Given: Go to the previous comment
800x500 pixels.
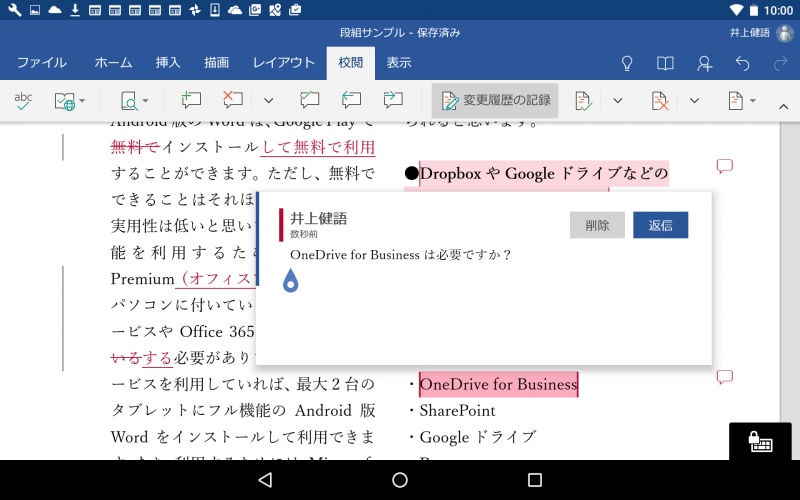Looking at the screenshot, I should tap(351, 100).
